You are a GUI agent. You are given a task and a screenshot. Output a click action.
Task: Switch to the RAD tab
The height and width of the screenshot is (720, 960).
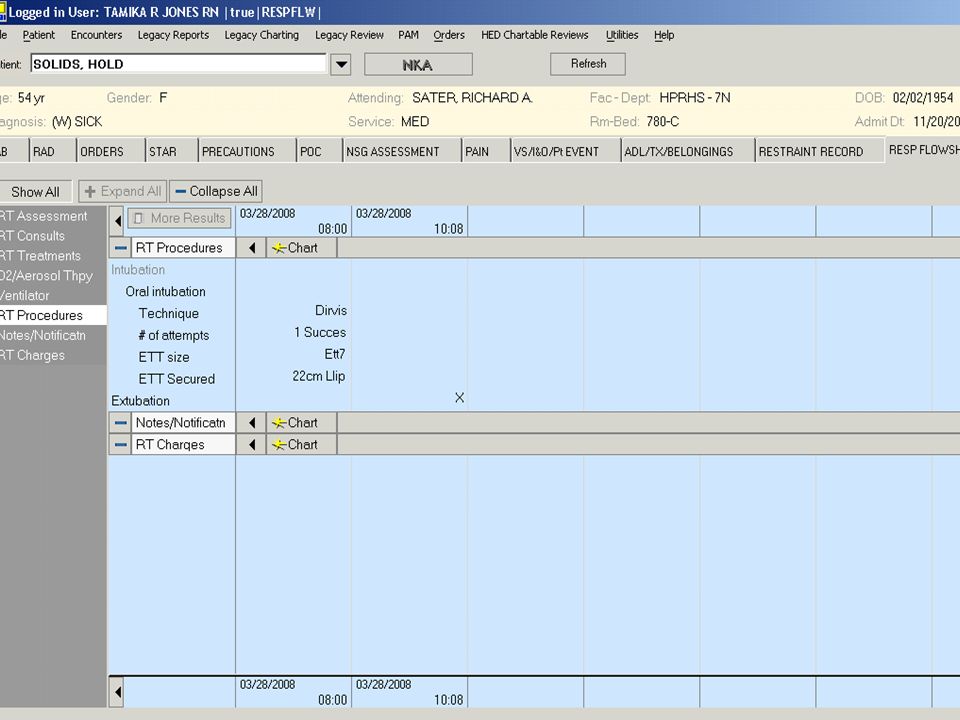(x=52, y=151)
